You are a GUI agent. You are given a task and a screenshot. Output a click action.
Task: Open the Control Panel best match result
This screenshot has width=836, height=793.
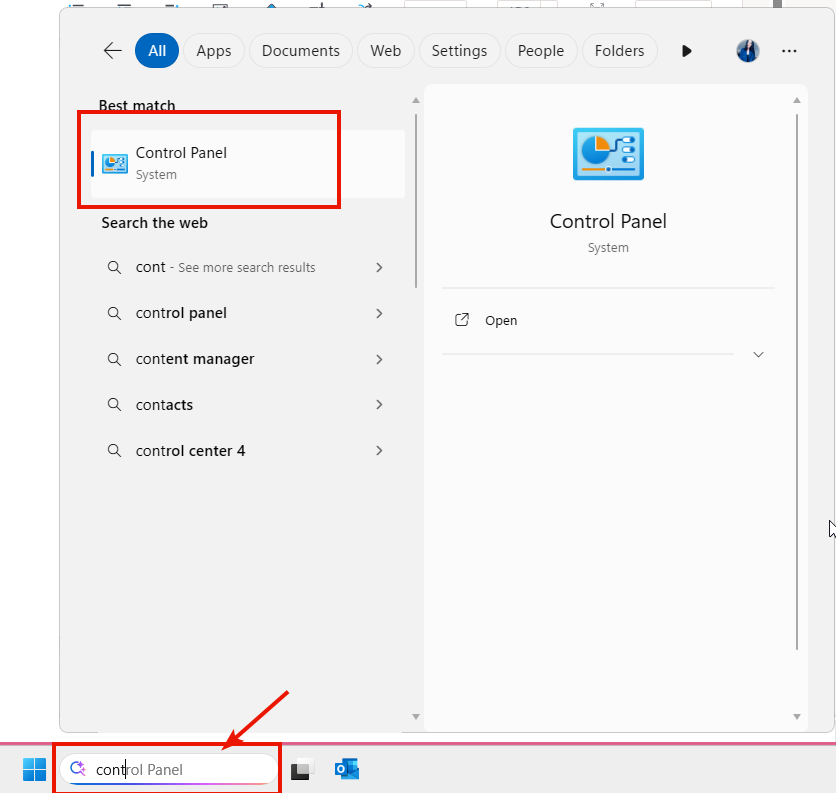[248, 164]
